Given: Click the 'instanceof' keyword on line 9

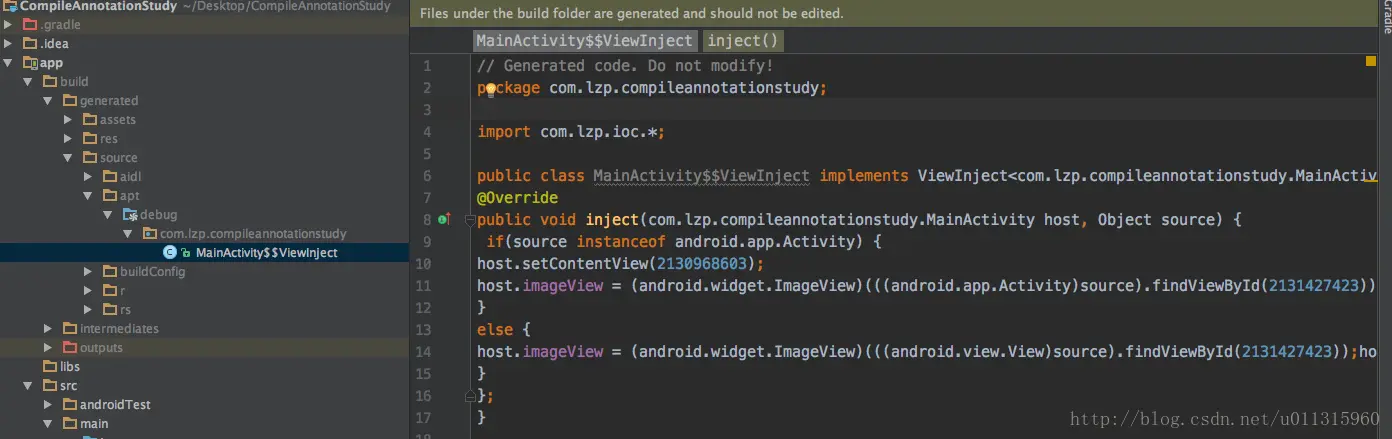Looking at the screenshot, I should click(x=621, y=241).
